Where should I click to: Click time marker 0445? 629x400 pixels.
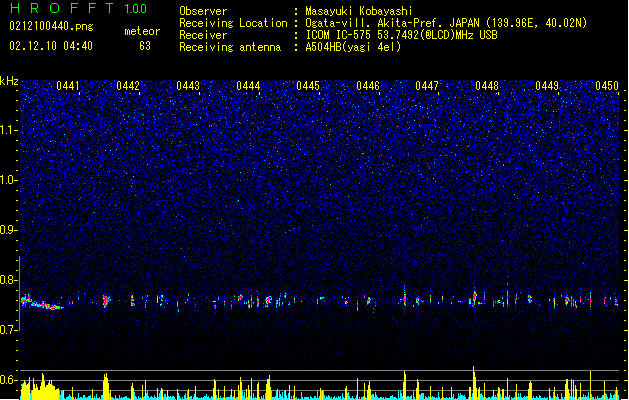click(x=308, y=86)
